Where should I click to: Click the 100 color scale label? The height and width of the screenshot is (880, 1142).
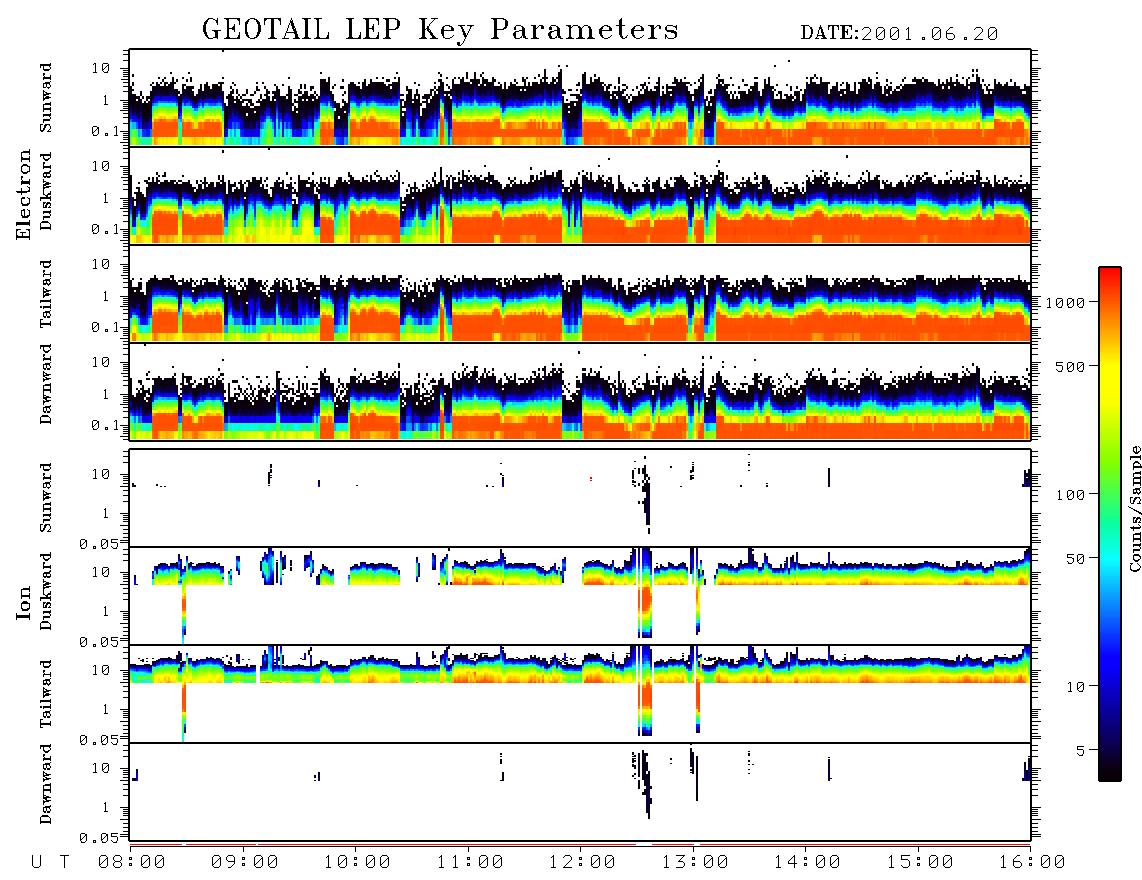1070,495
